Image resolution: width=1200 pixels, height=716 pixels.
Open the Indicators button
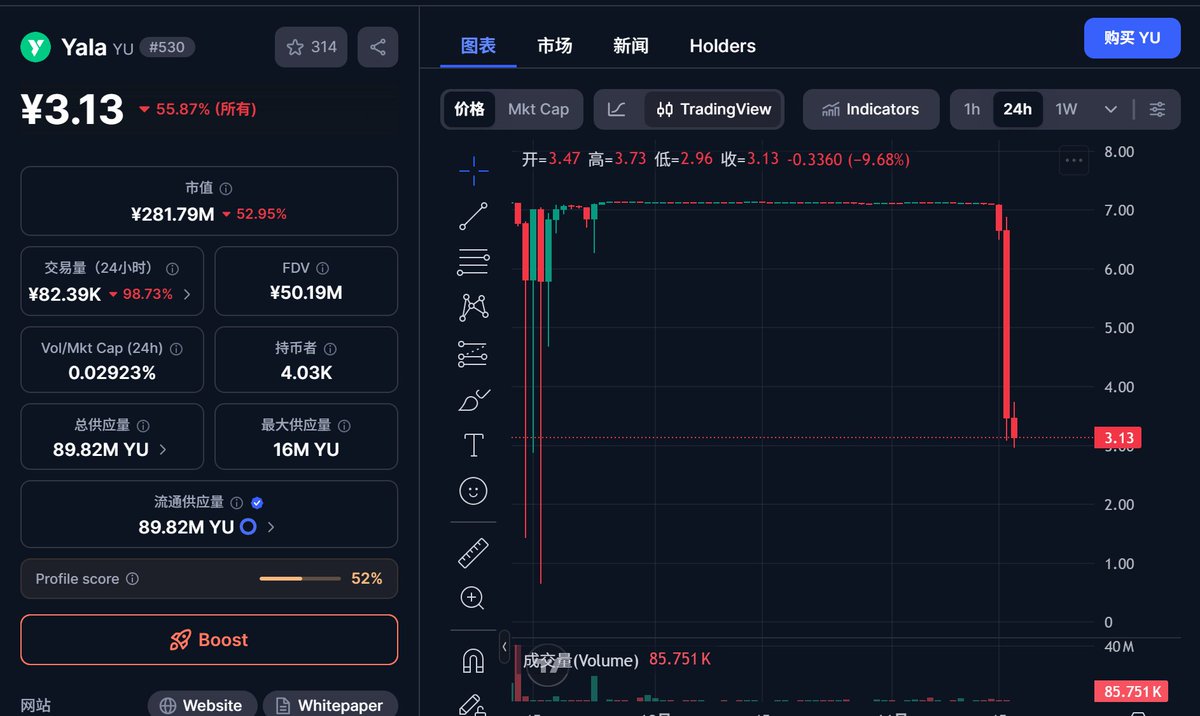coord(871,109)
